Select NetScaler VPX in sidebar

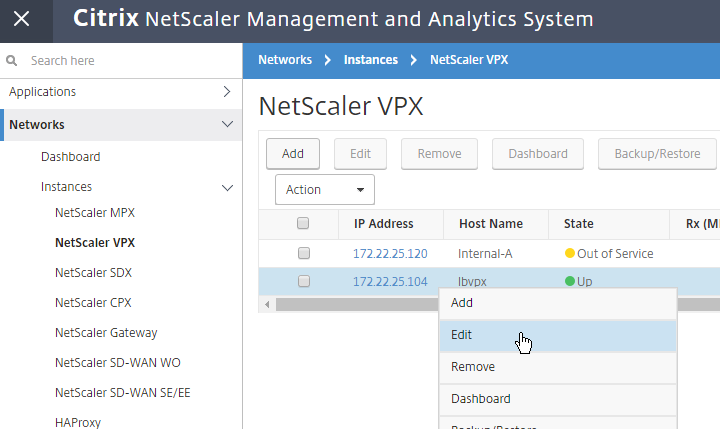click(x=95, y=243)
